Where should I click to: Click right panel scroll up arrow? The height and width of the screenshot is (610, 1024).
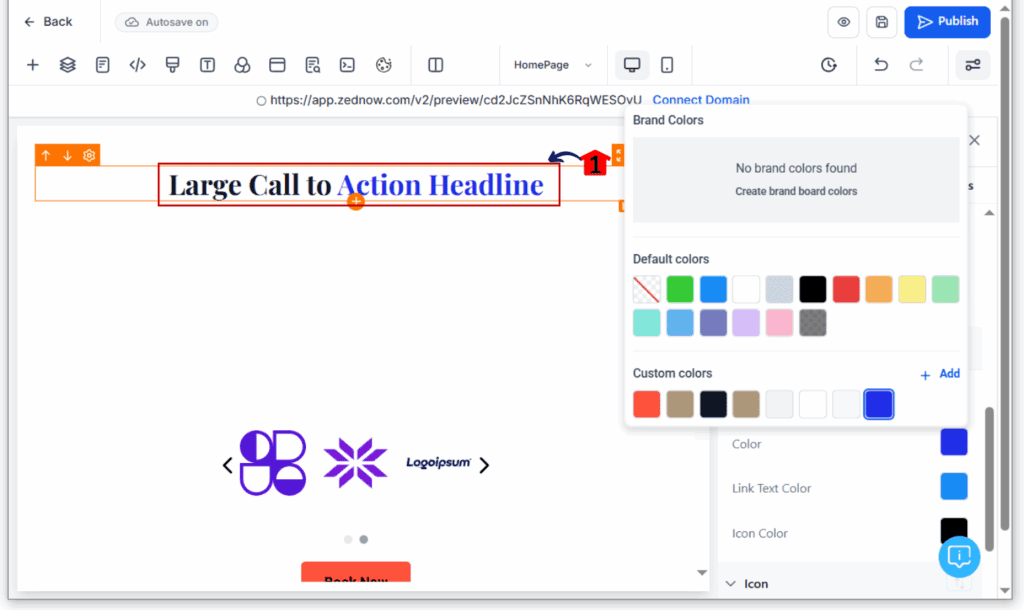click(x=989, y=213)
